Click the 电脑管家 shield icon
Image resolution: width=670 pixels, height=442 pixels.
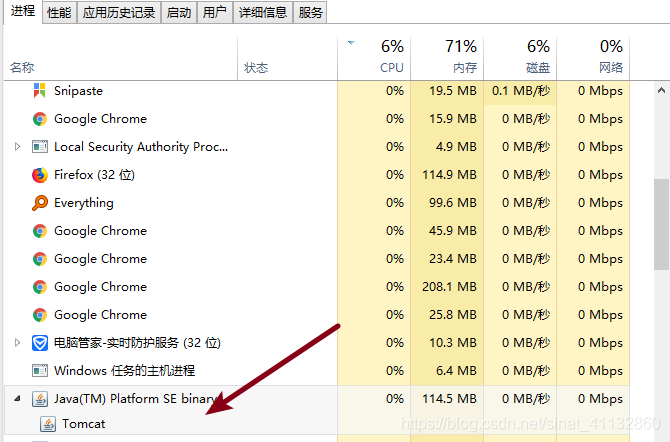coord(40,343)
